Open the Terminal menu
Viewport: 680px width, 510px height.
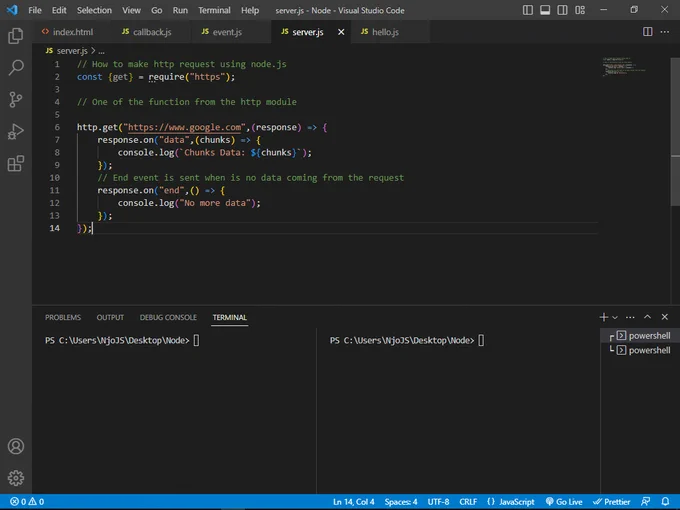(214, 10)
